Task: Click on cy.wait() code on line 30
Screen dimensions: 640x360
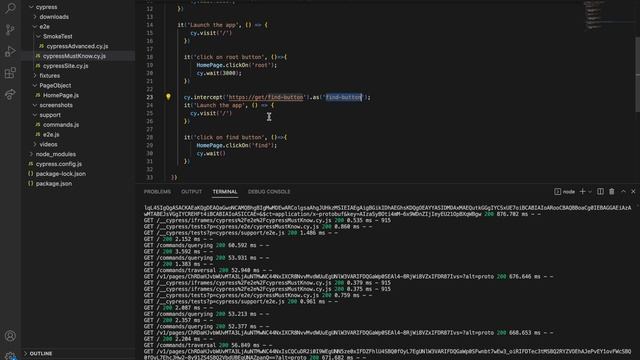Action: (x=211, y=153)
